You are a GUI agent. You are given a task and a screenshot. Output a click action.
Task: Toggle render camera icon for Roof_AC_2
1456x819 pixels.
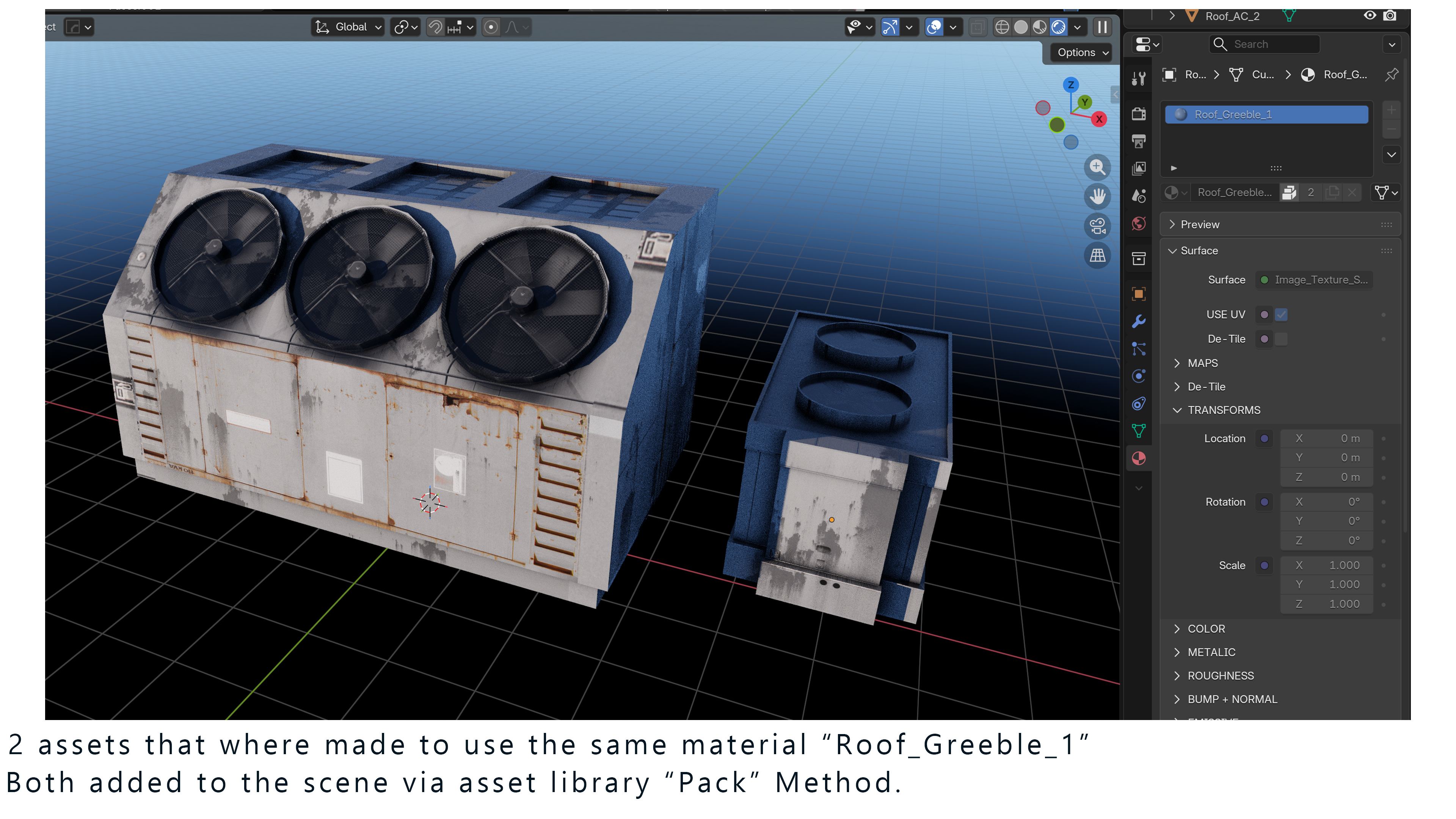1390,15
